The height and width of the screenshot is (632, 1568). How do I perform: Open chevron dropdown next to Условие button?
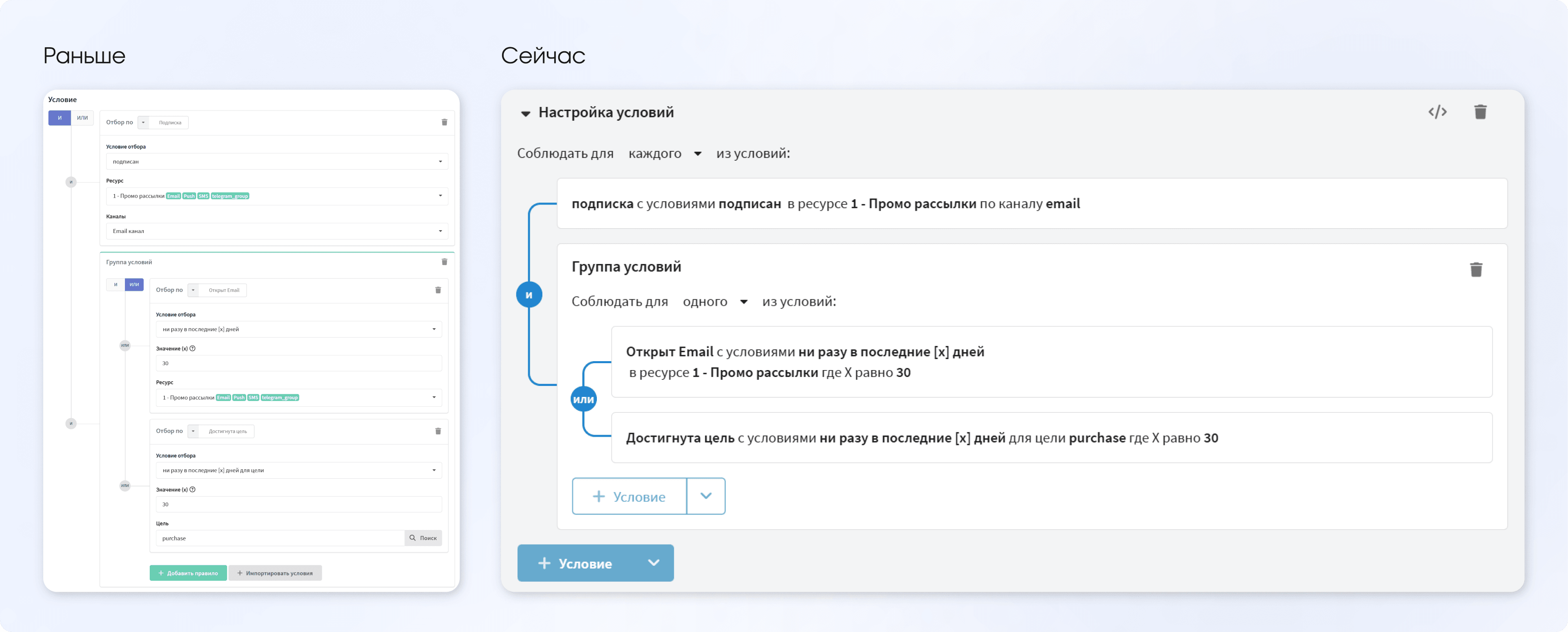click(x=706, y=496)
